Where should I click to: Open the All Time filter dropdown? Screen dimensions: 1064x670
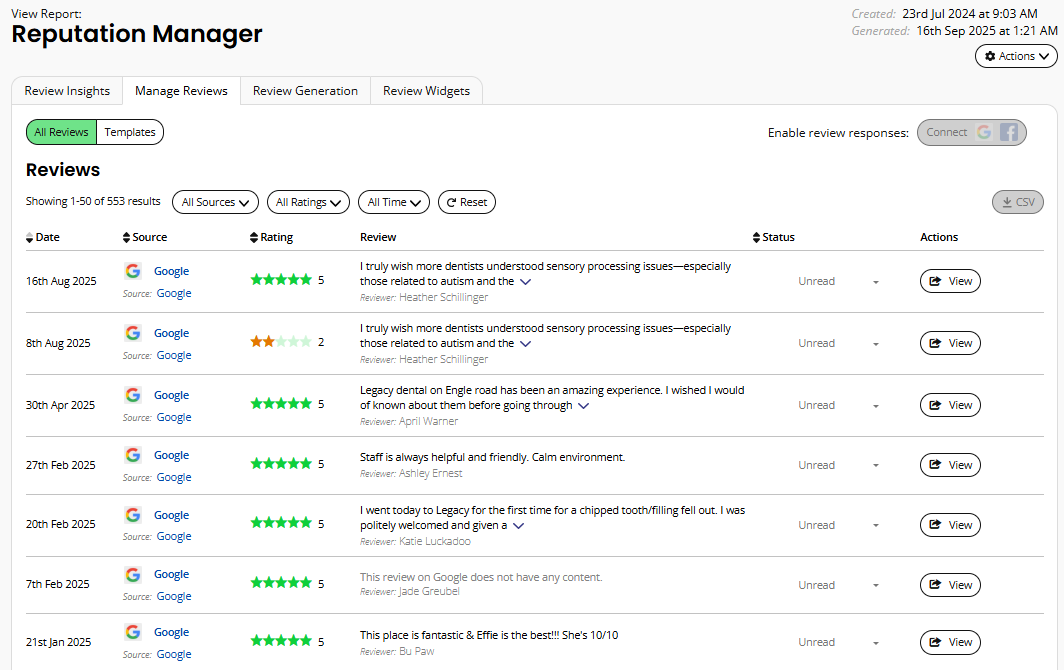394,202
